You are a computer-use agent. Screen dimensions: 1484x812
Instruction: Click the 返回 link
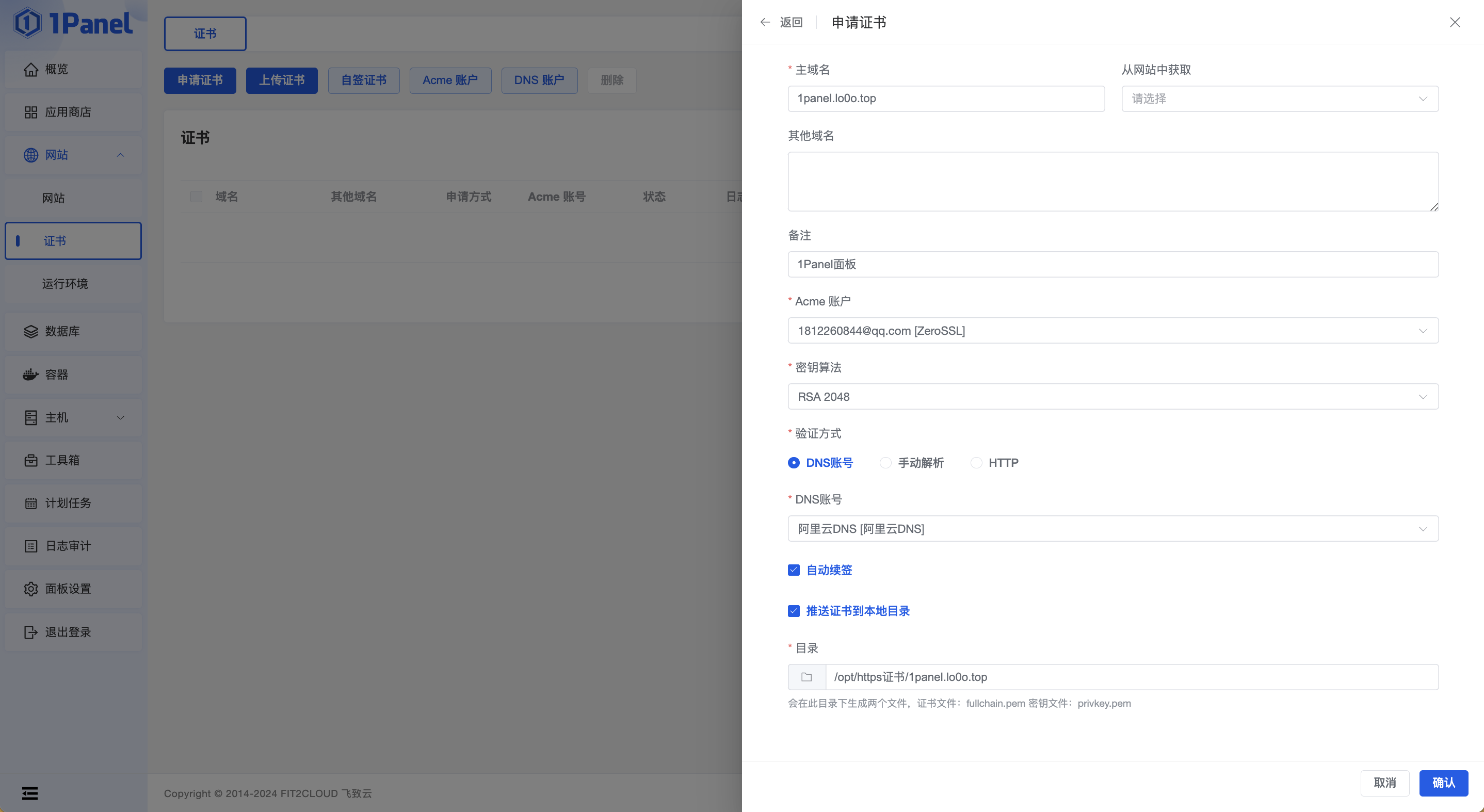point(791,23)
